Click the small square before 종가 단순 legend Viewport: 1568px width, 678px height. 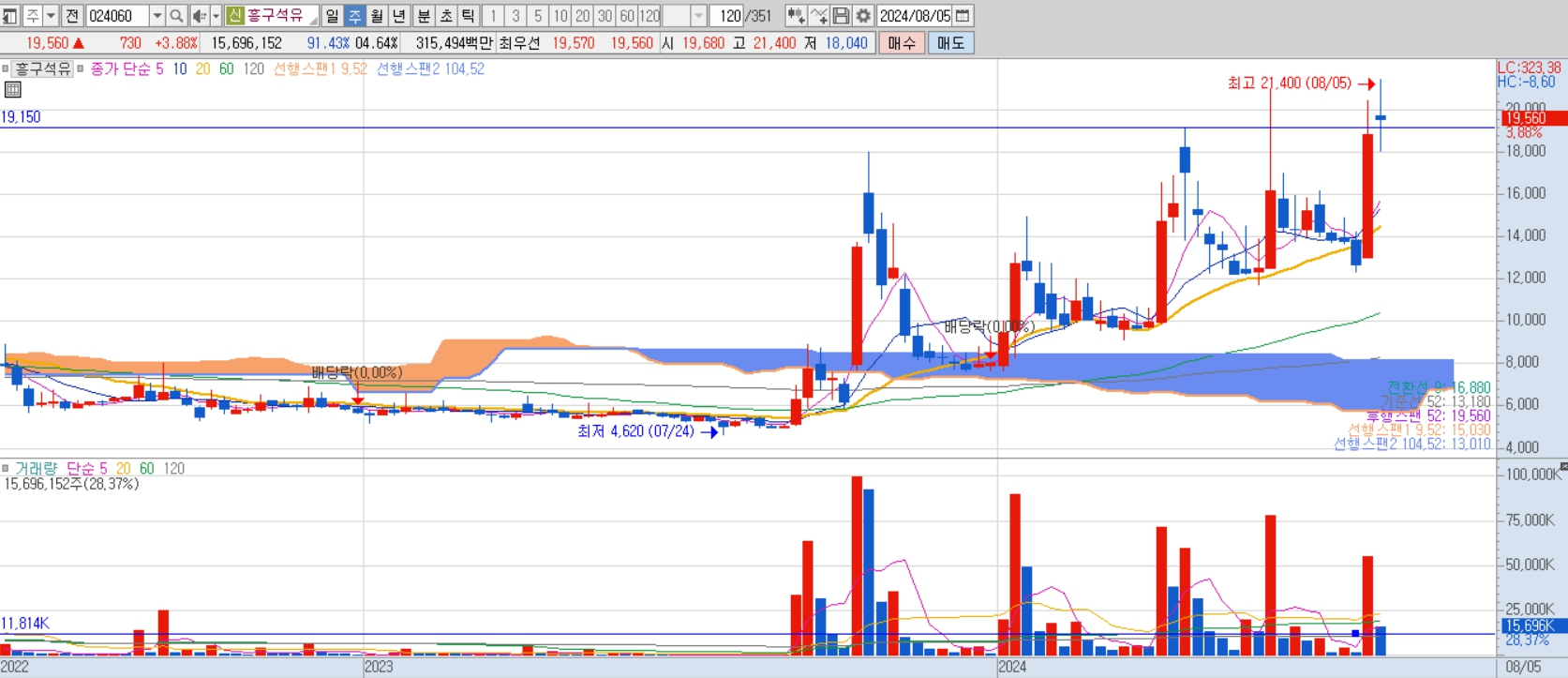click(x=81, y=68)
